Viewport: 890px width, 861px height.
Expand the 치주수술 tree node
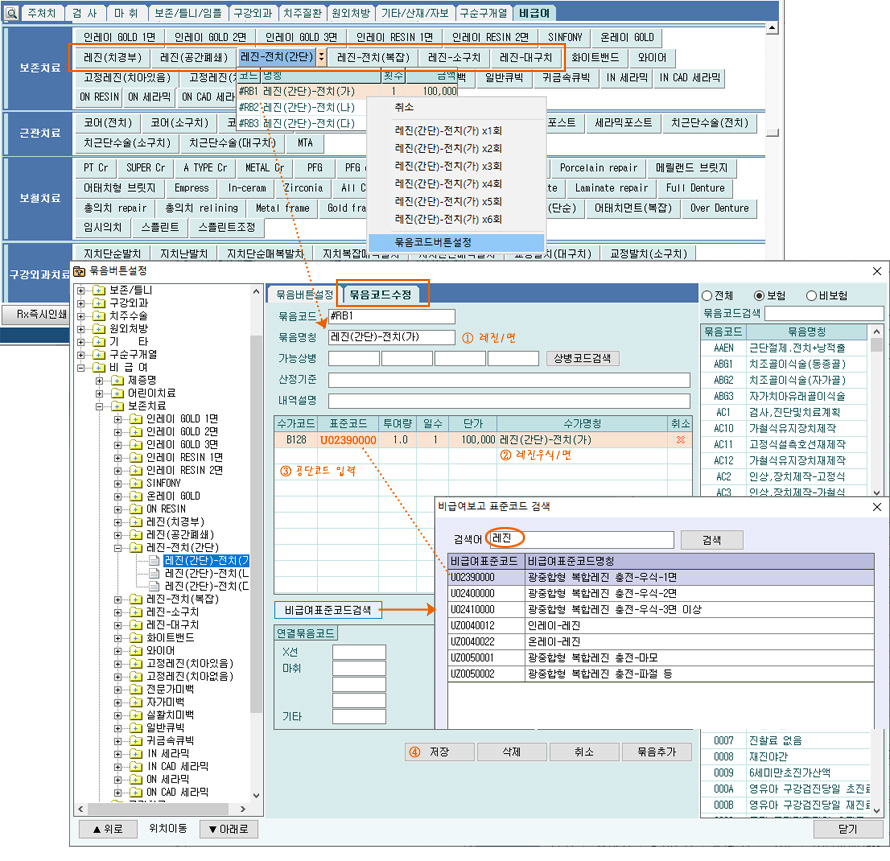tap(82, 316)
